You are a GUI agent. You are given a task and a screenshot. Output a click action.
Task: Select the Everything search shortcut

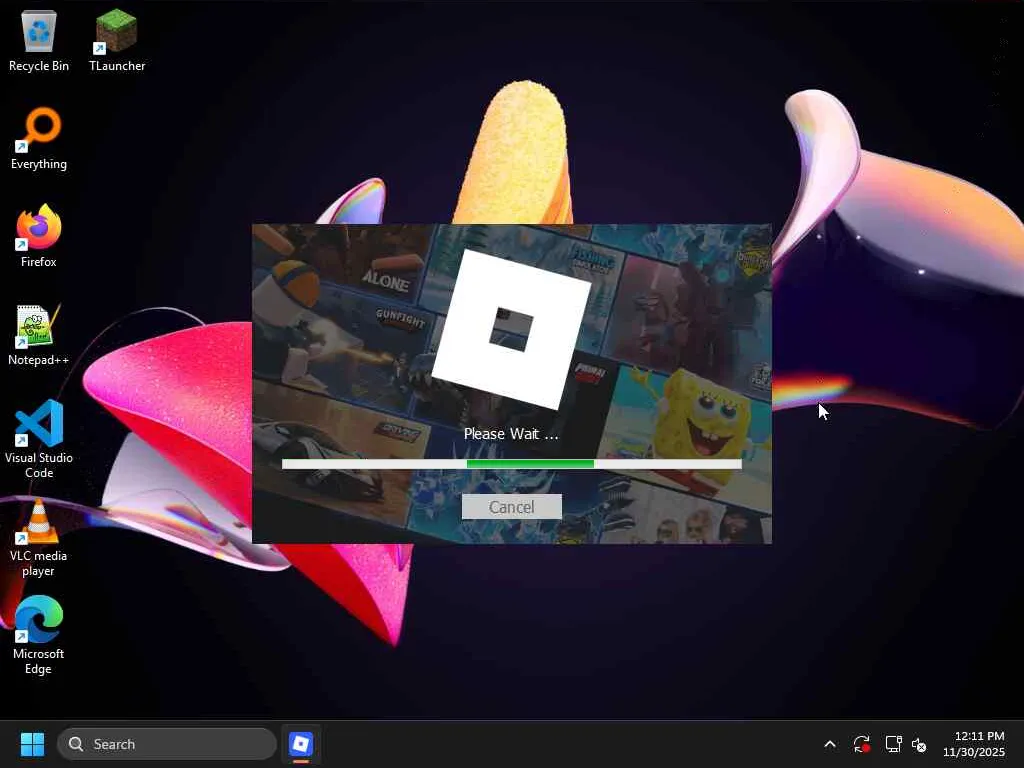[x=39, y=138]
